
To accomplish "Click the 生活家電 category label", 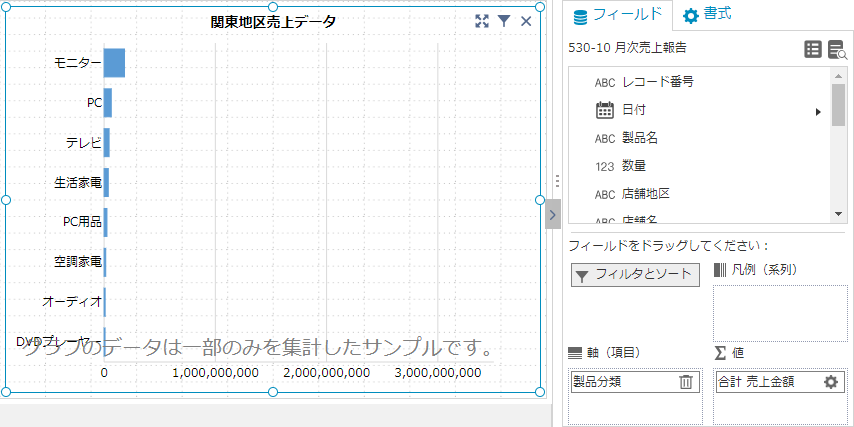I will tap(78, 182).
